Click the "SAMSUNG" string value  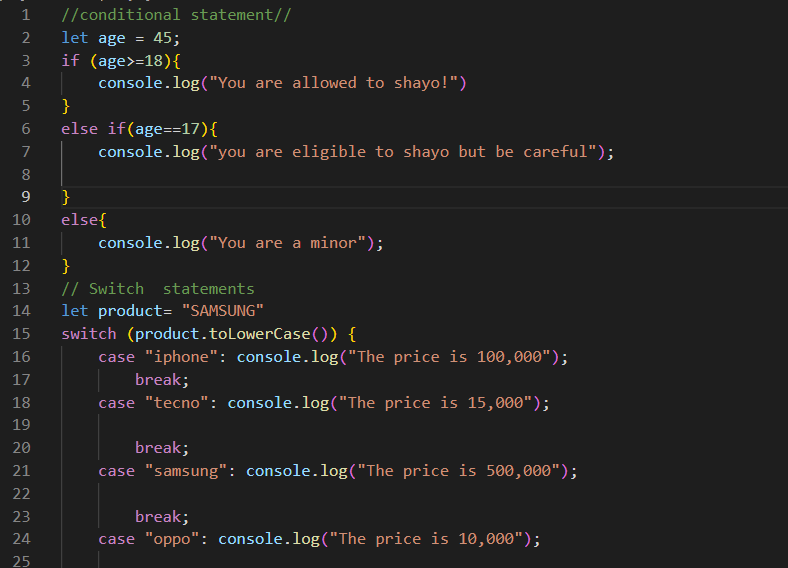coord(222,311)
